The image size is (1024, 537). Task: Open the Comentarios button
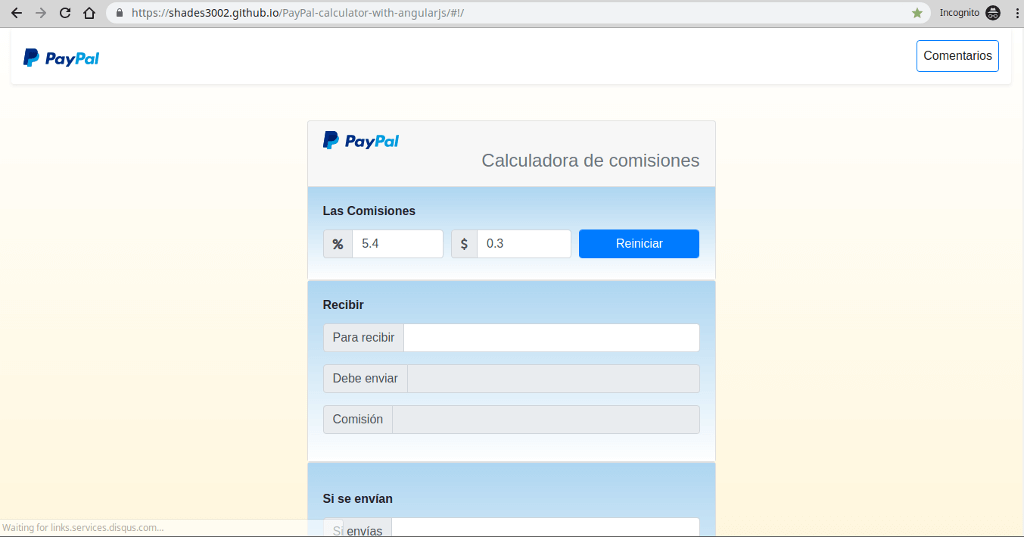point(957,56)
